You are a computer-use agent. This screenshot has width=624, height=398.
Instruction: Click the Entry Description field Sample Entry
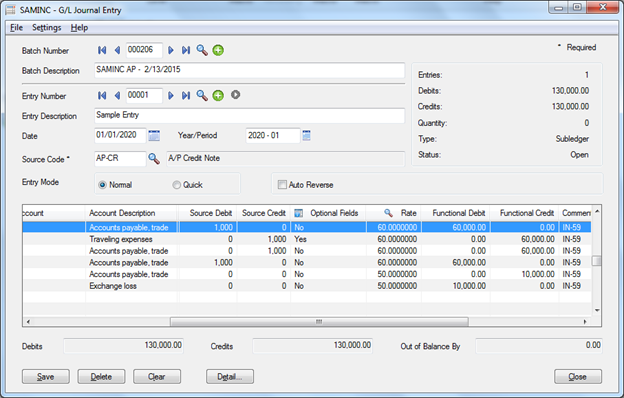pos(250,115)
